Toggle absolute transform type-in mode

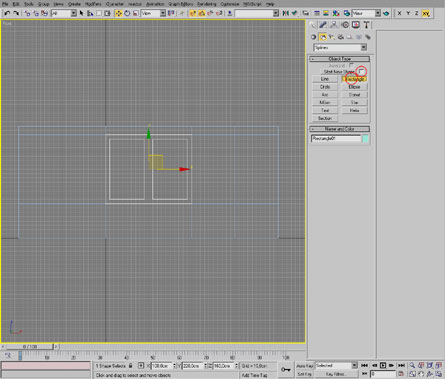coord(141,366)
